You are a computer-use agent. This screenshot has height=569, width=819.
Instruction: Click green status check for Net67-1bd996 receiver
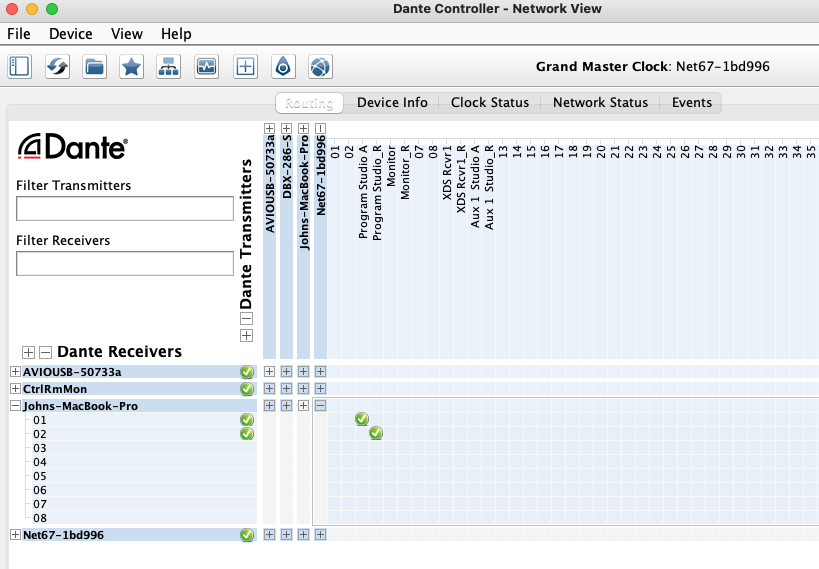click(x=247, y=535)
